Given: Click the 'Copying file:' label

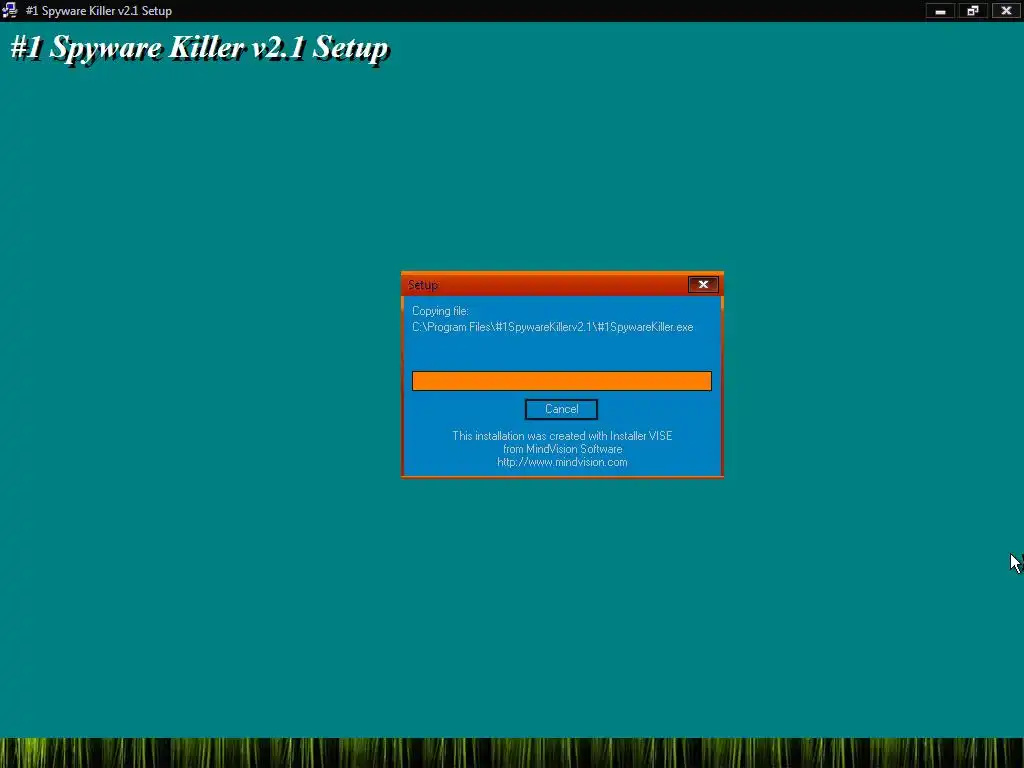Looking at the screenshot, I should (x=440, y=311).
